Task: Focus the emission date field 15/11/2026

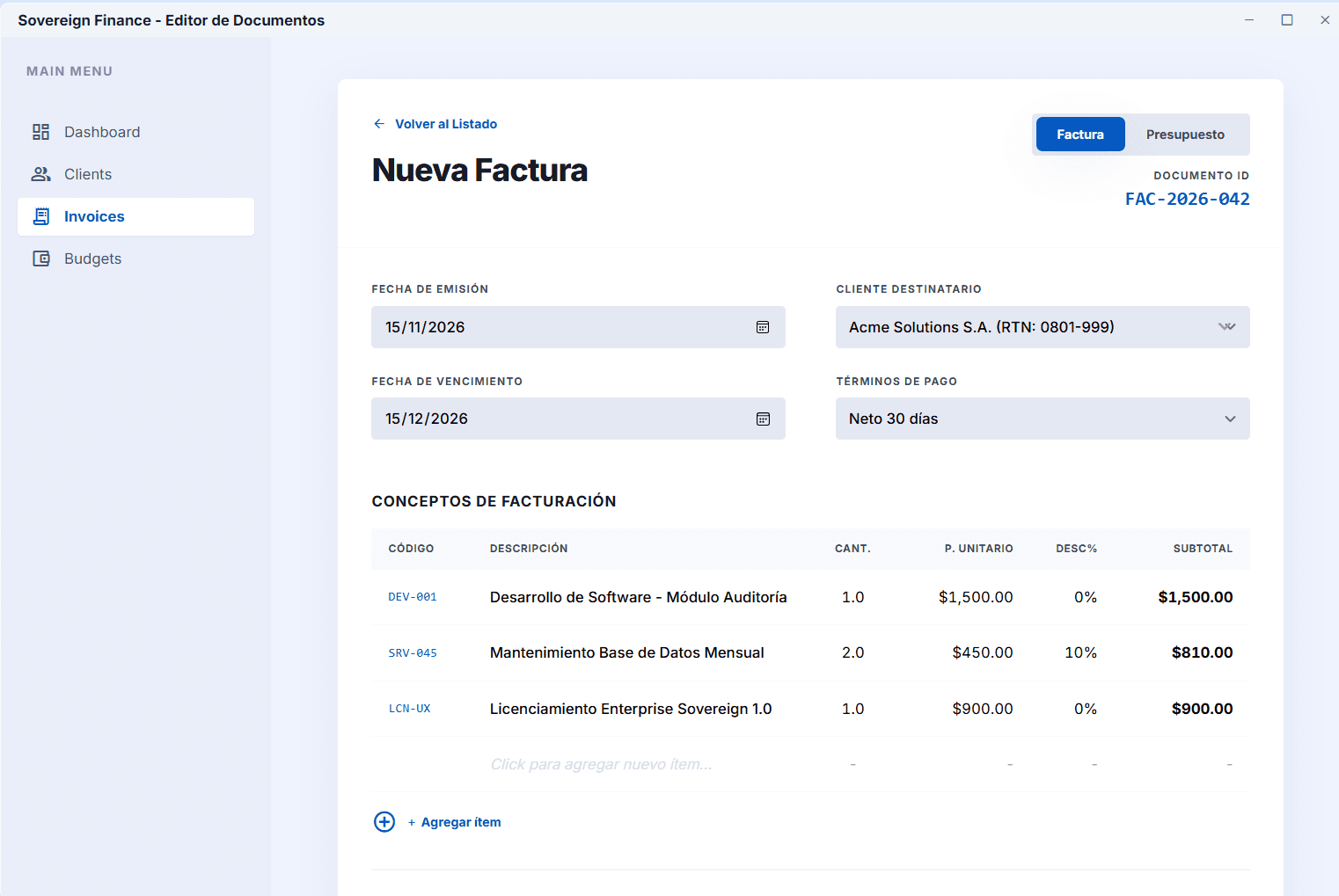Action: [578, 327]
